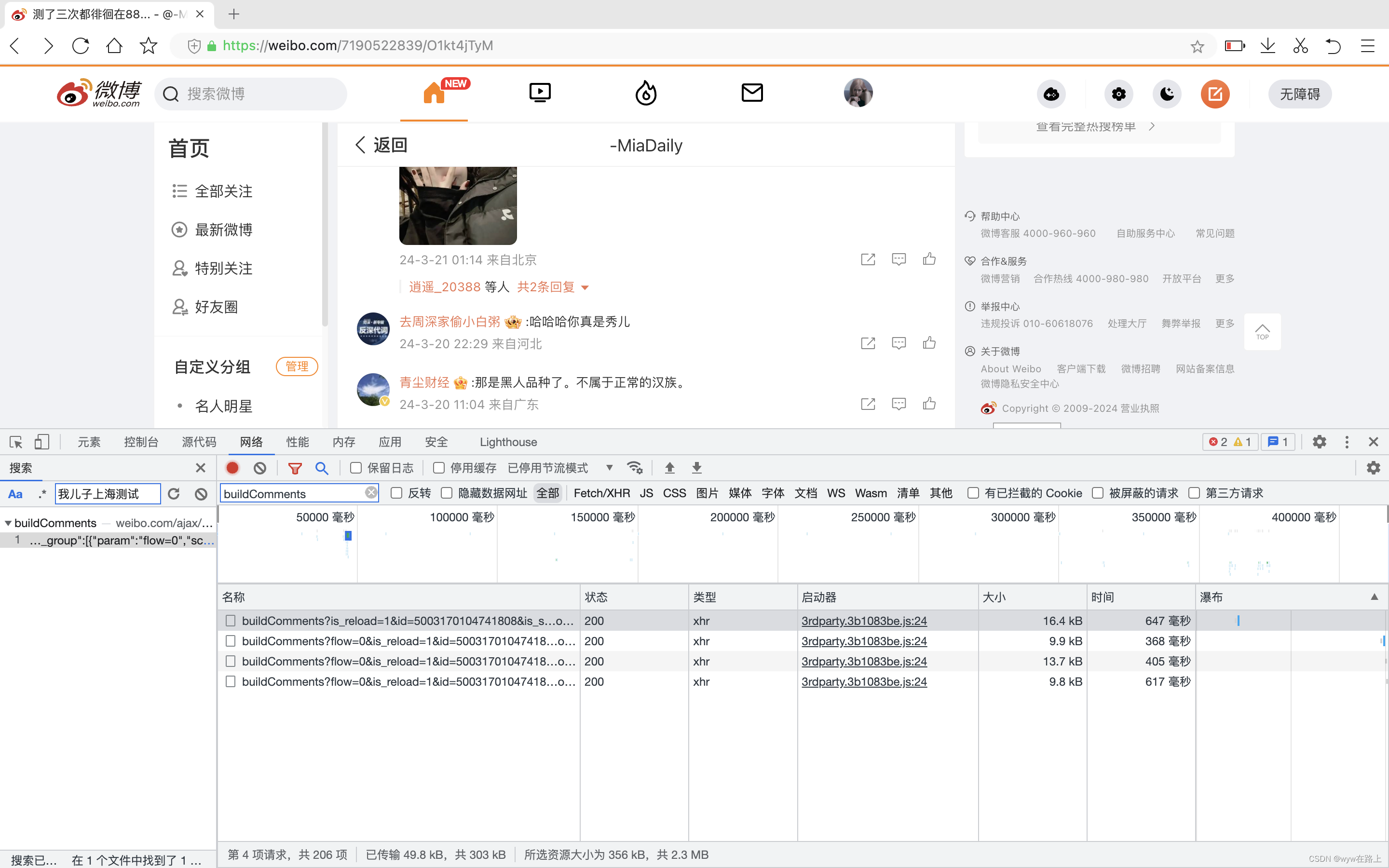Screen dimensions: 1389x868
Task: Open Weibo home feed icon
Action: 434,93
